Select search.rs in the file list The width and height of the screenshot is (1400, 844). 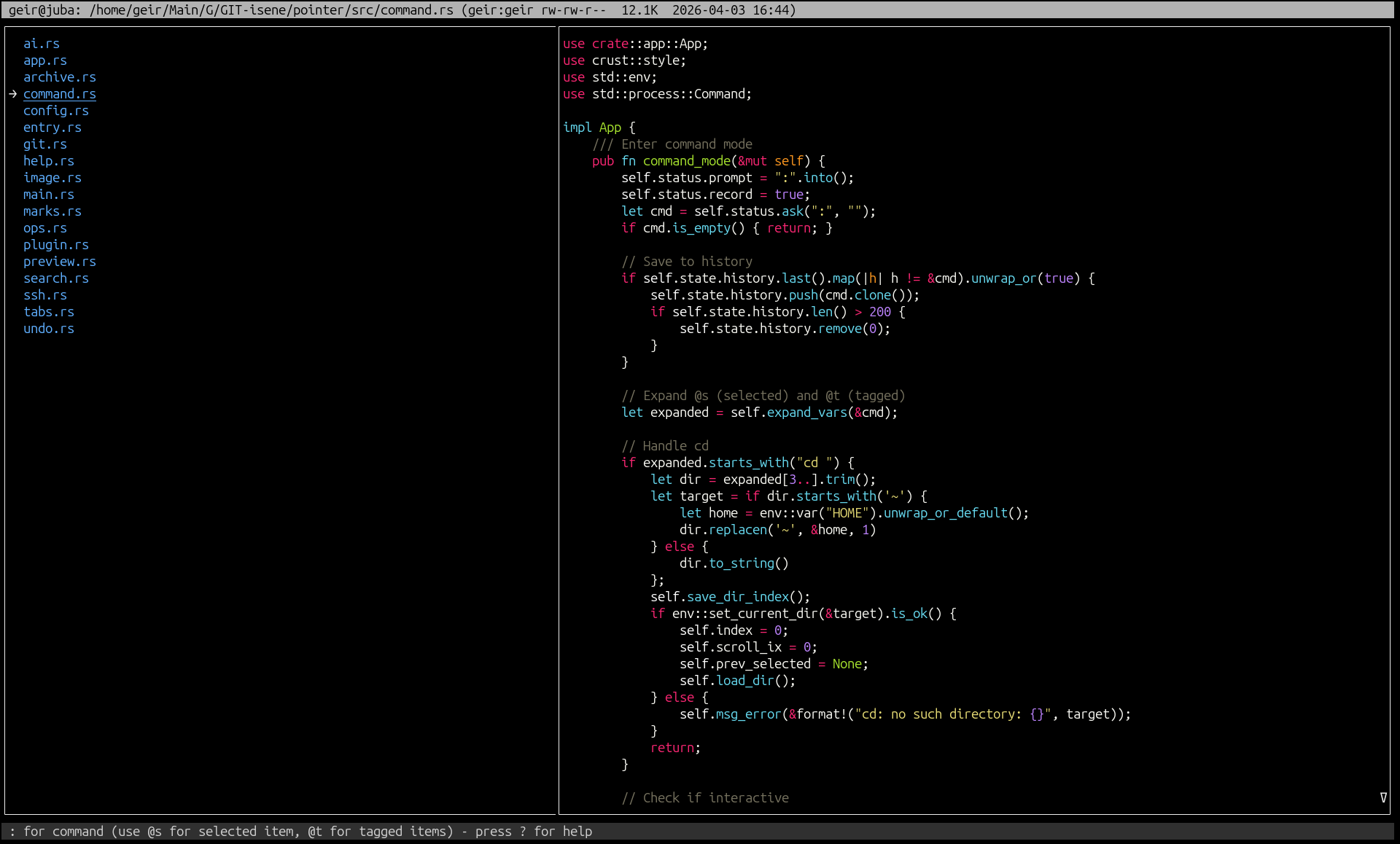pos(56,278)
